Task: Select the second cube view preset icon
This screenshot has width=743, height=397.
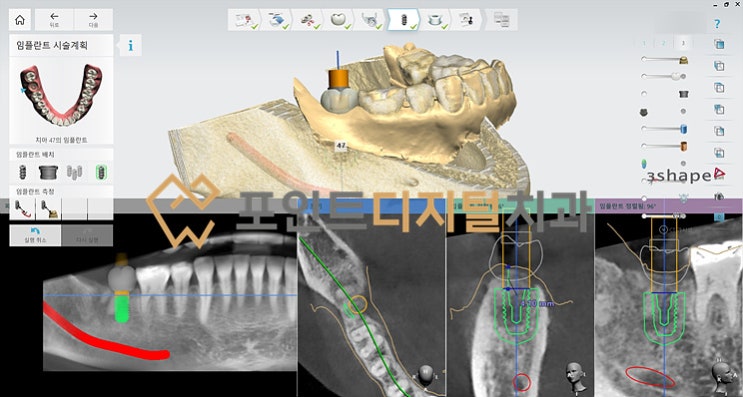Action: (x=719, y=66)
